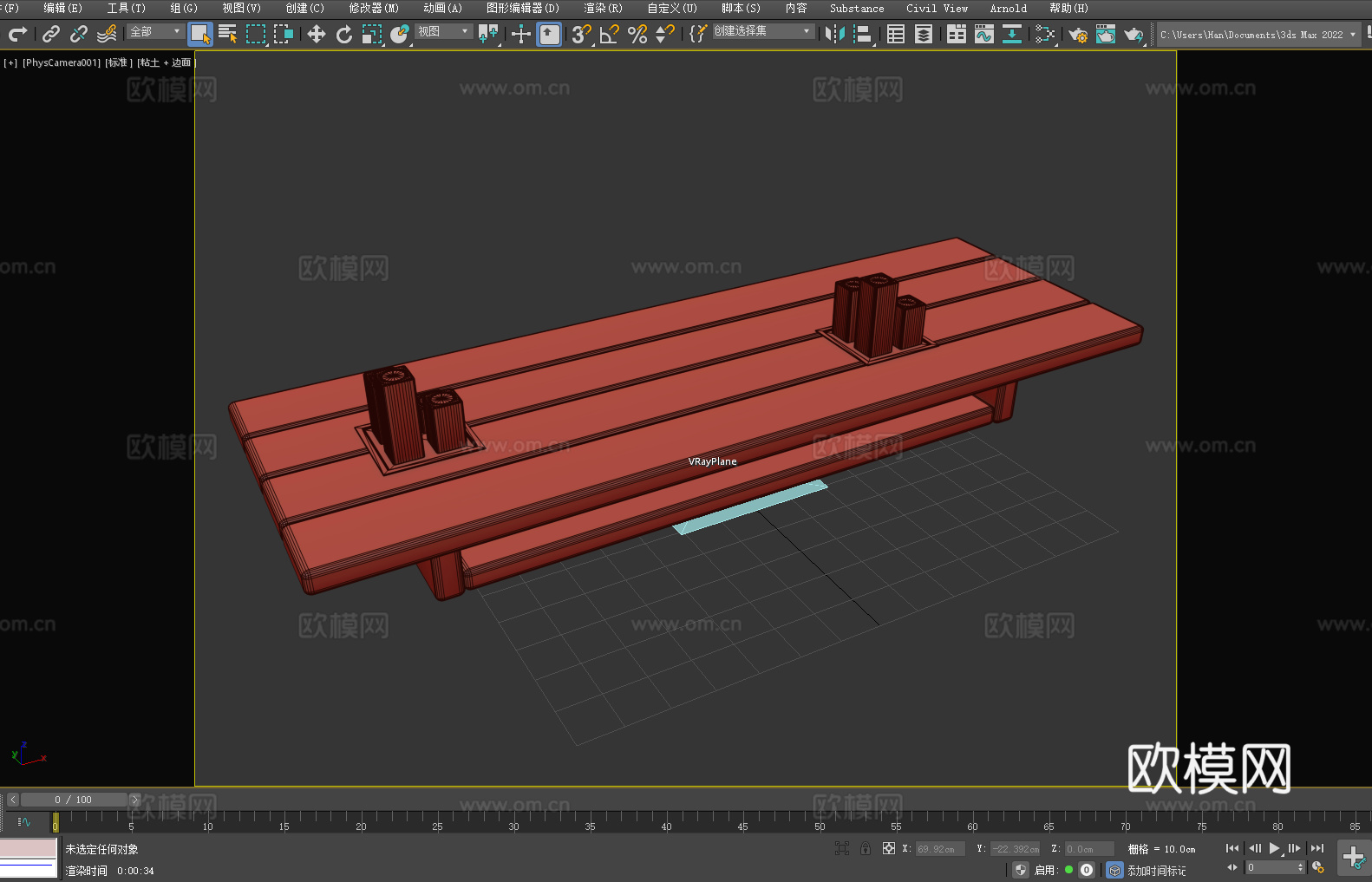
Task: Click the PhysCamera001 viewport label
Action: (x=62, y=62)
